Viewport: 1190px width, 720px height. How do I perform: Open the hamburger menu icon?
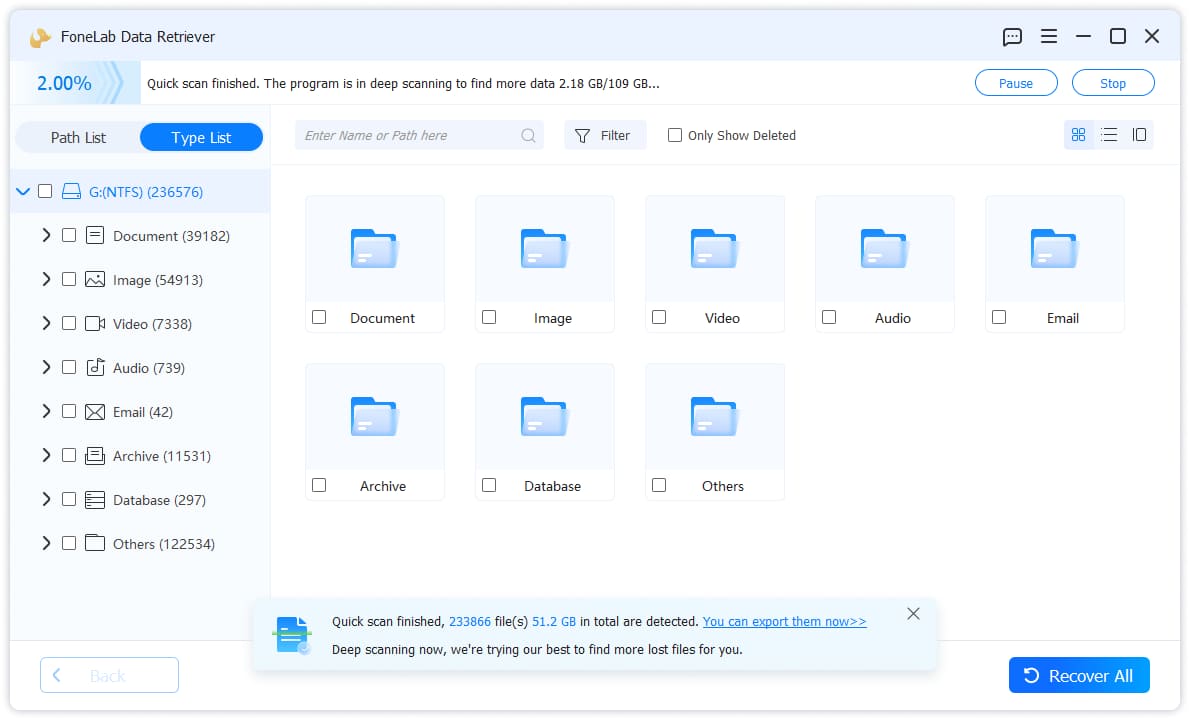(1048, 36)
